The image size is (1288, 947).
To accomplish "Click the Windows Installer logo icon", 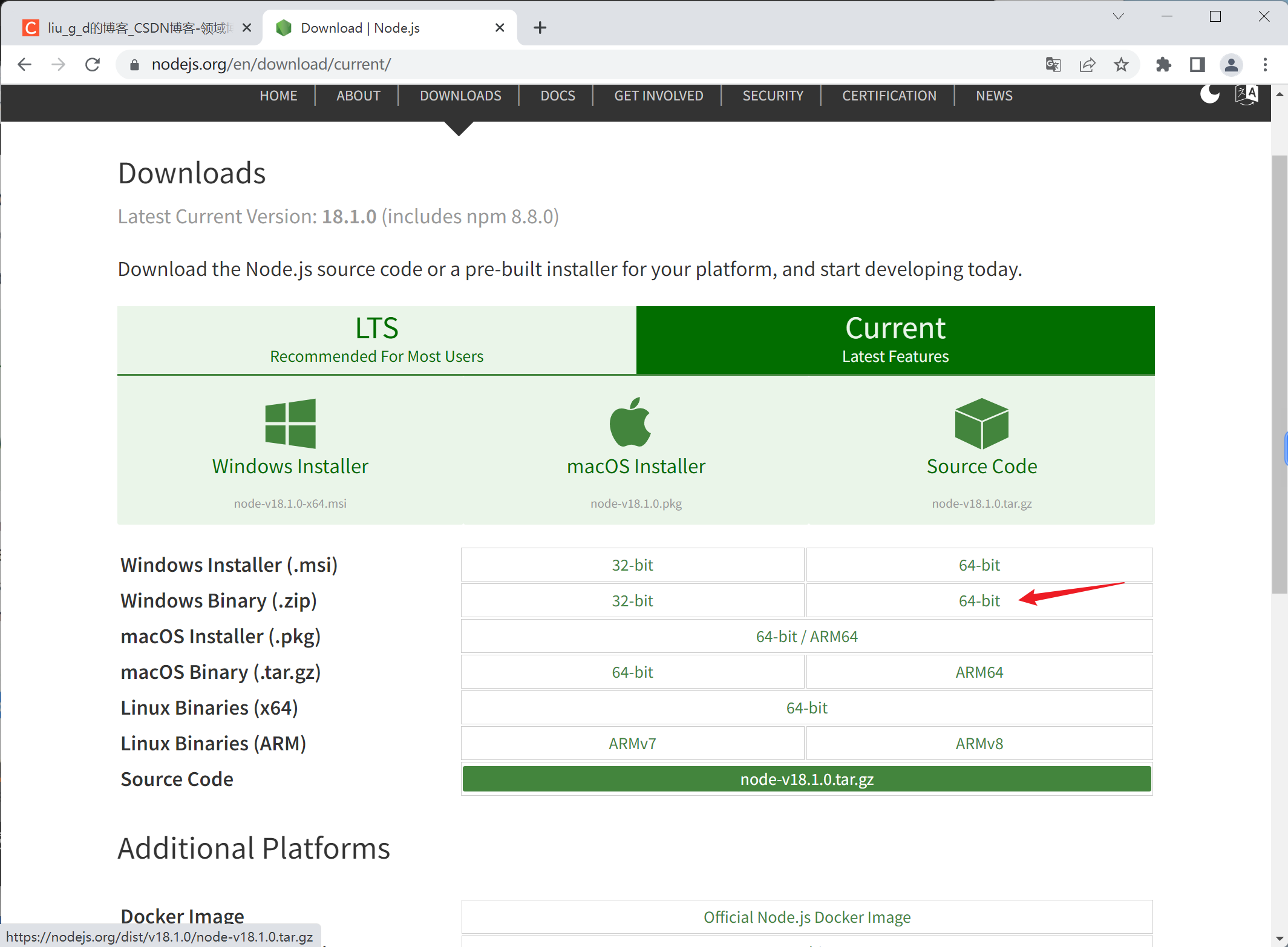I will [290, 423].
